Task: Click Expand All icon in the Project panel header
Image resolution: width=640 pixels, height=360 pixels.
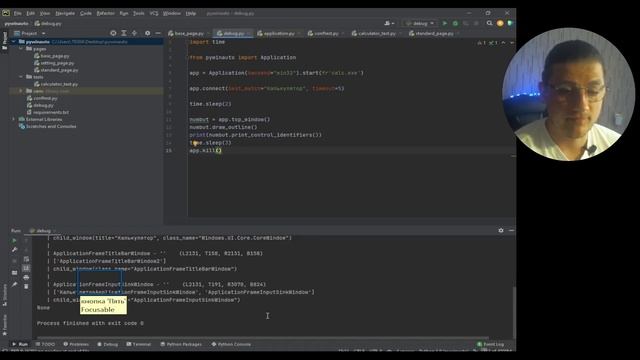Action: click(124, 33)
